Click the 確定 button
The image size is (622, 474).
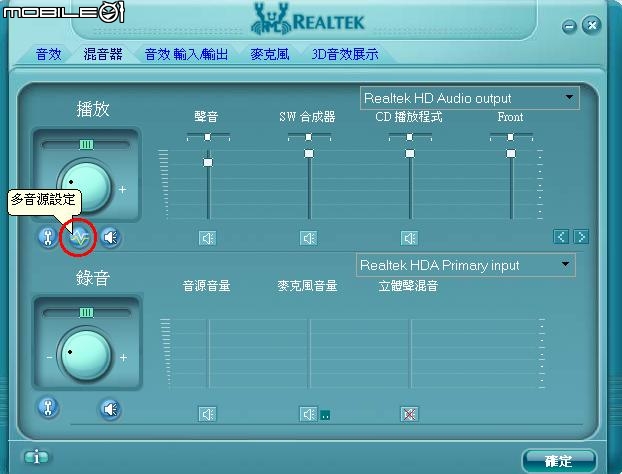(559, 461)
